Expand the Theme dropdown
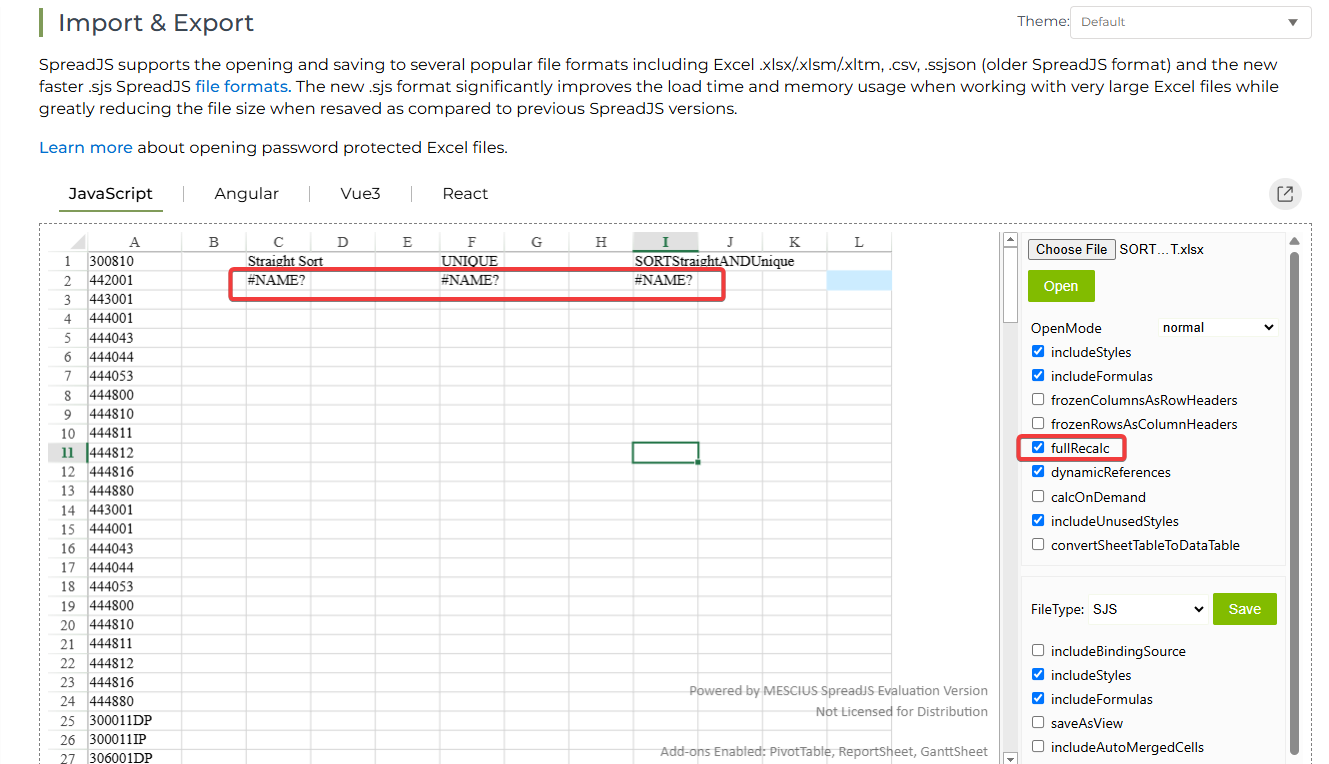1329x764 pixels. click(x=1190, y=22)
